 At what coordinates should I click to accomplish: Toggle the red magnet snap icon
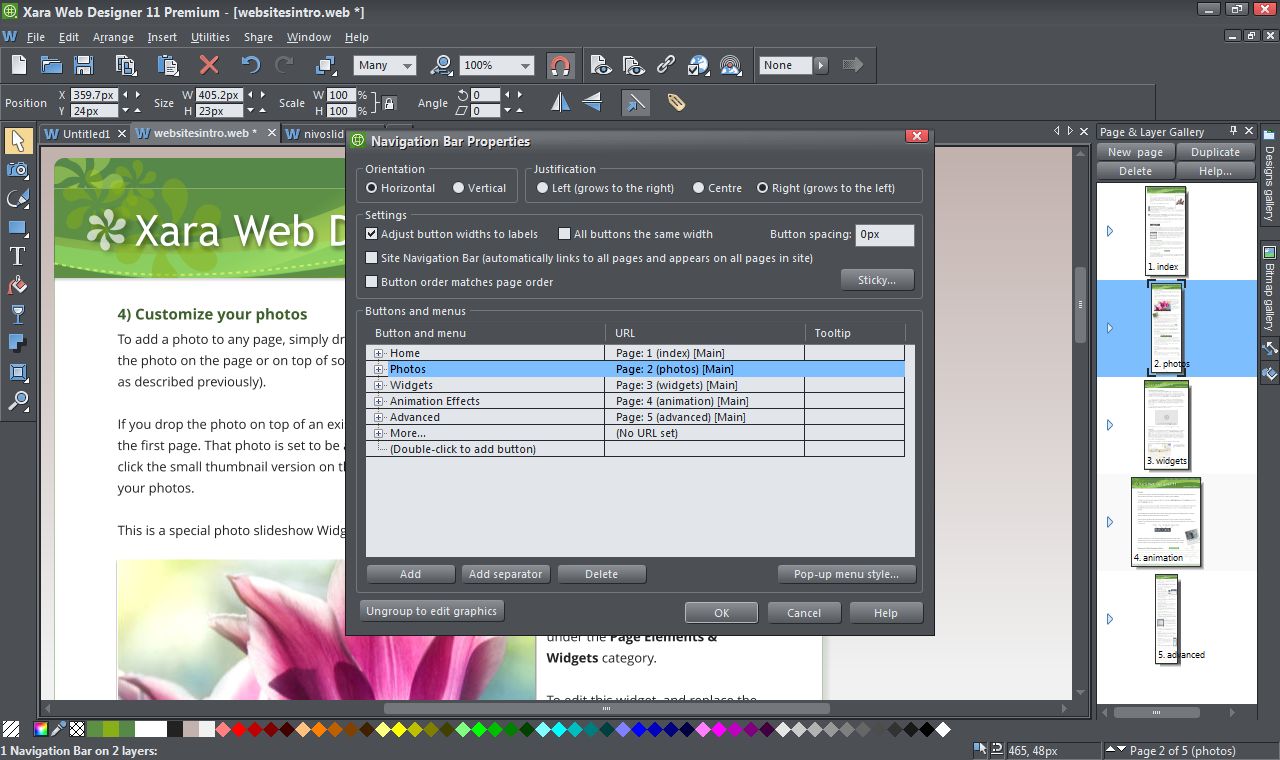[x=561, y=65]
